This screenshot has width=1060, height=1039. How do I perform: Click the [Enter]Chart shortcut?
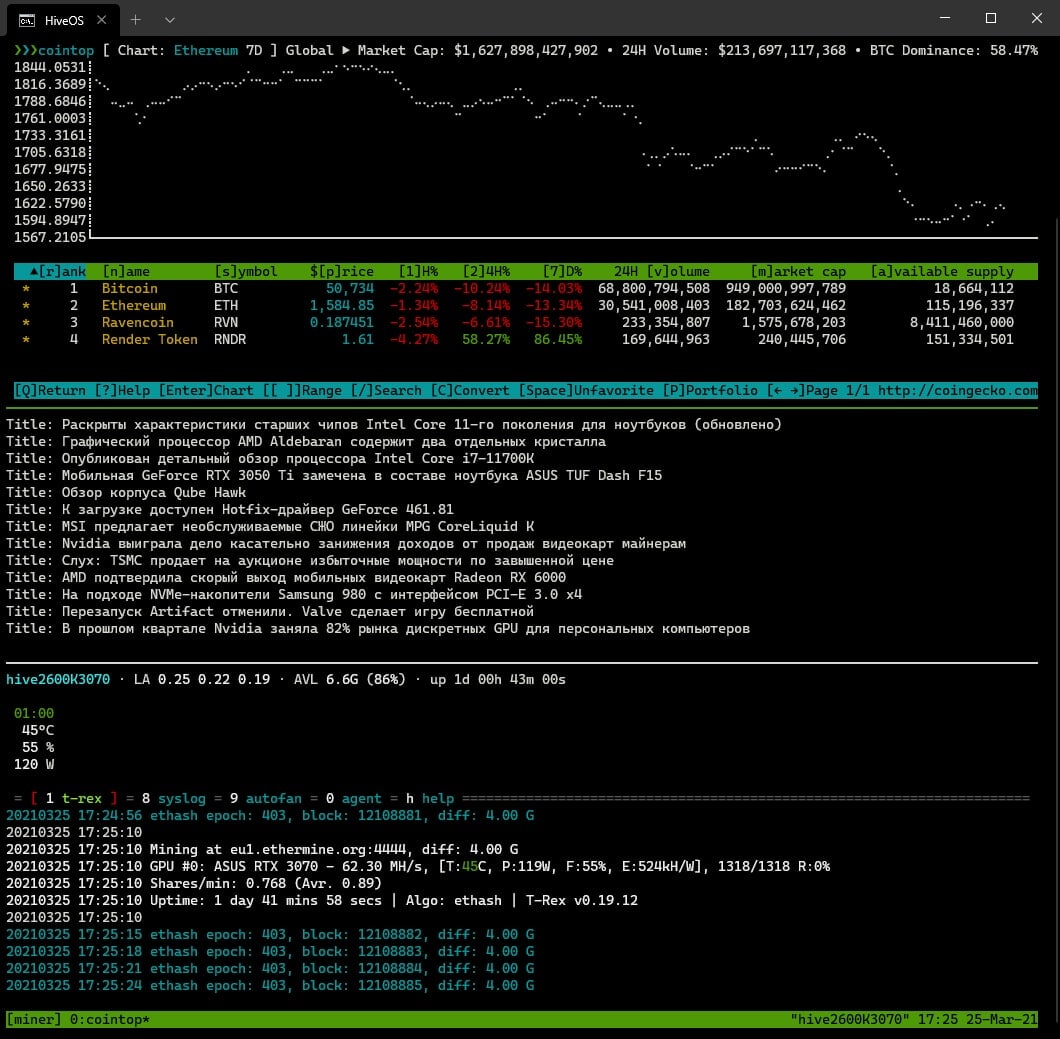coord(206,391)
